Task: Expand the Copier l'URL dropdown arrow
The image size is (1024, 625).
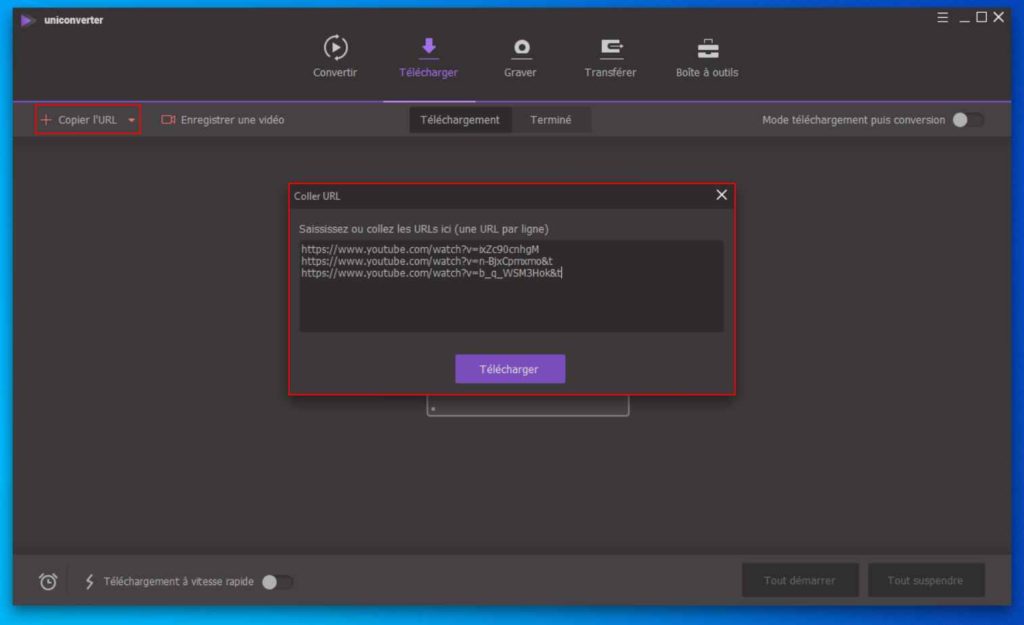Action: click(131, 120)
